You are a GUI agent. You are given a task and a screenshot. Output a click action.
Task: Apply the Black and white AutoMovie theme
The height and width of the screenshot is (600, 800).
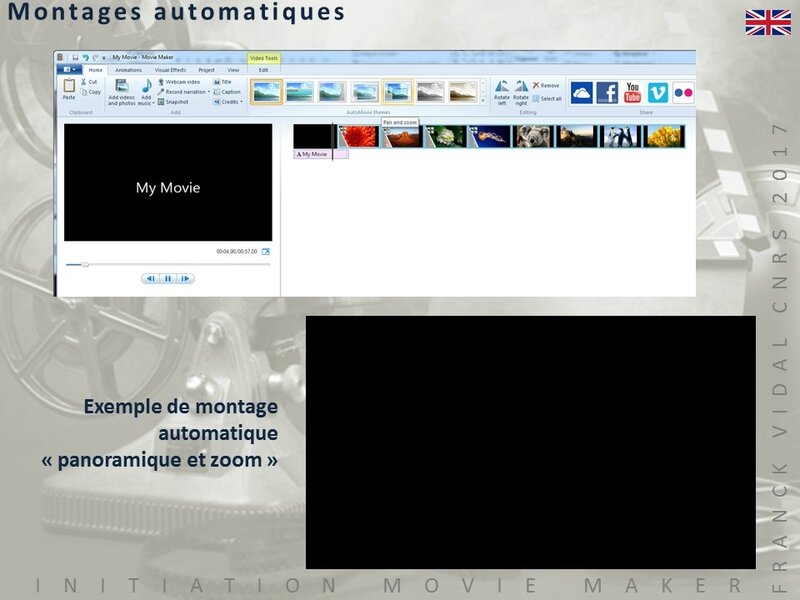[430, 92]
